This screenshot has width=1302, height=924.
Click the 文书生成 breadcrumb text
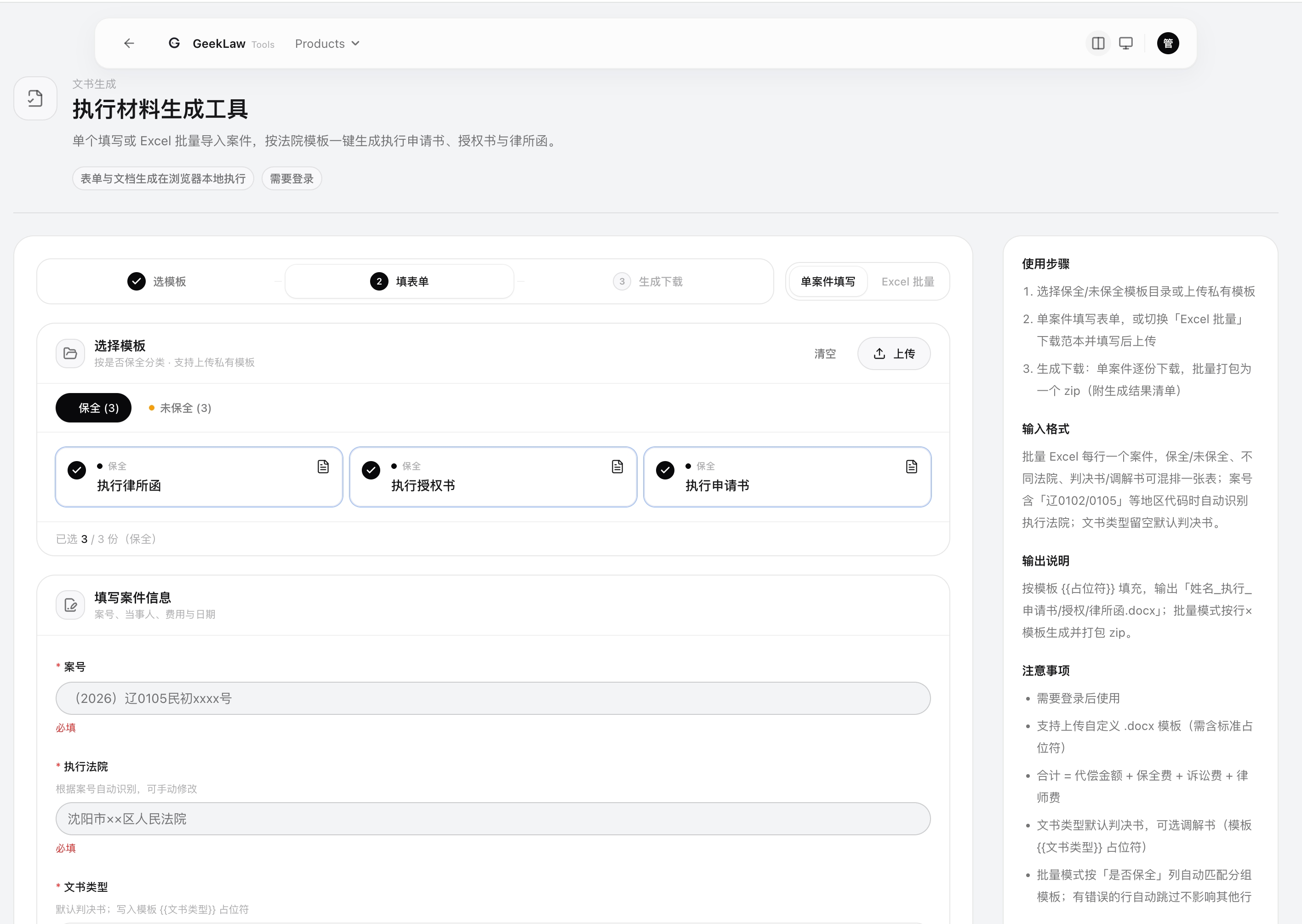click(94, 84)
